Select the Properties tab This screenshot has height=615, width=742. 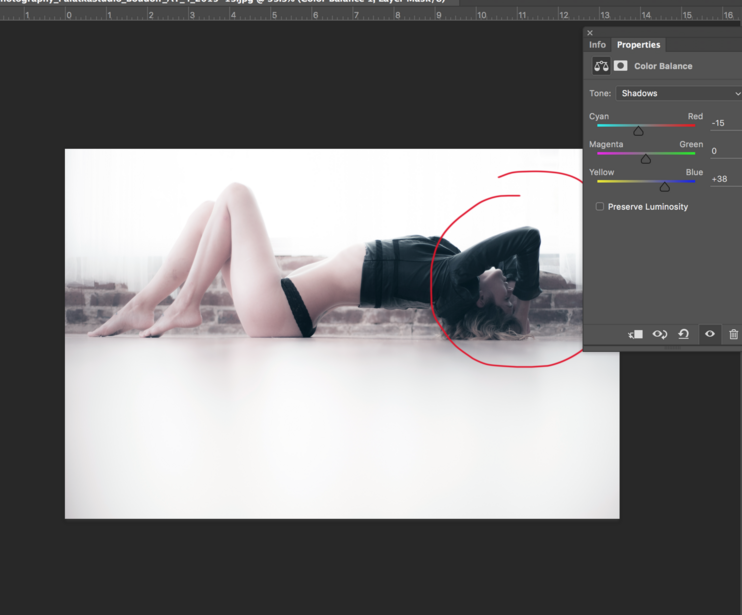tap(638, 44)
